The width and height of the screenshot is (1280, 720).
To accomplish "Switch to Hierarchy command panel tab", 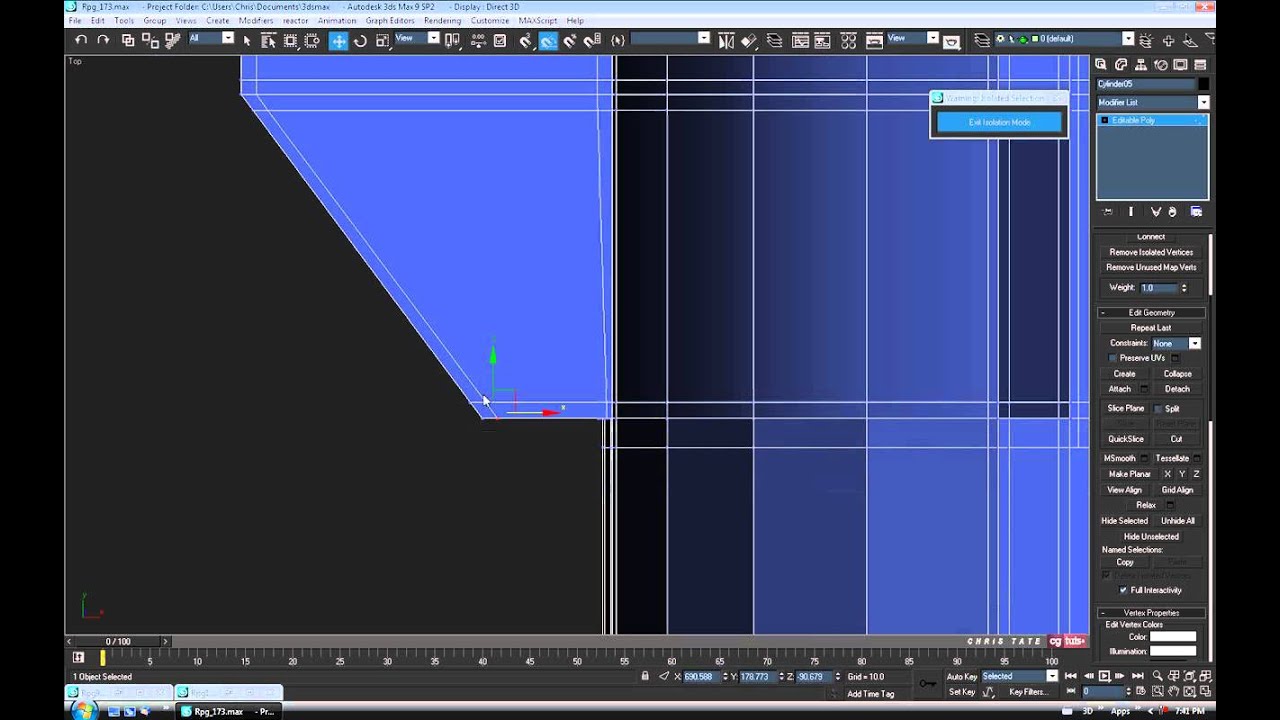I will (x=1142, y=65).
